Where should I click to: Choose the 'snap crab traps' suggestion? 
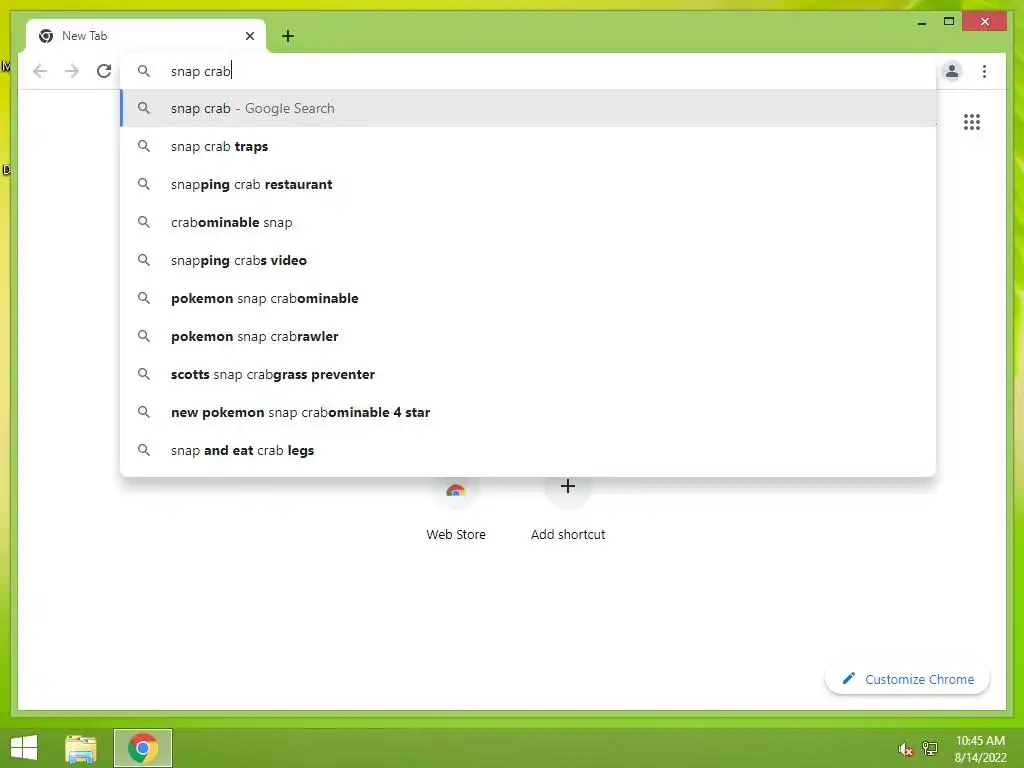[x=528, y=146]
